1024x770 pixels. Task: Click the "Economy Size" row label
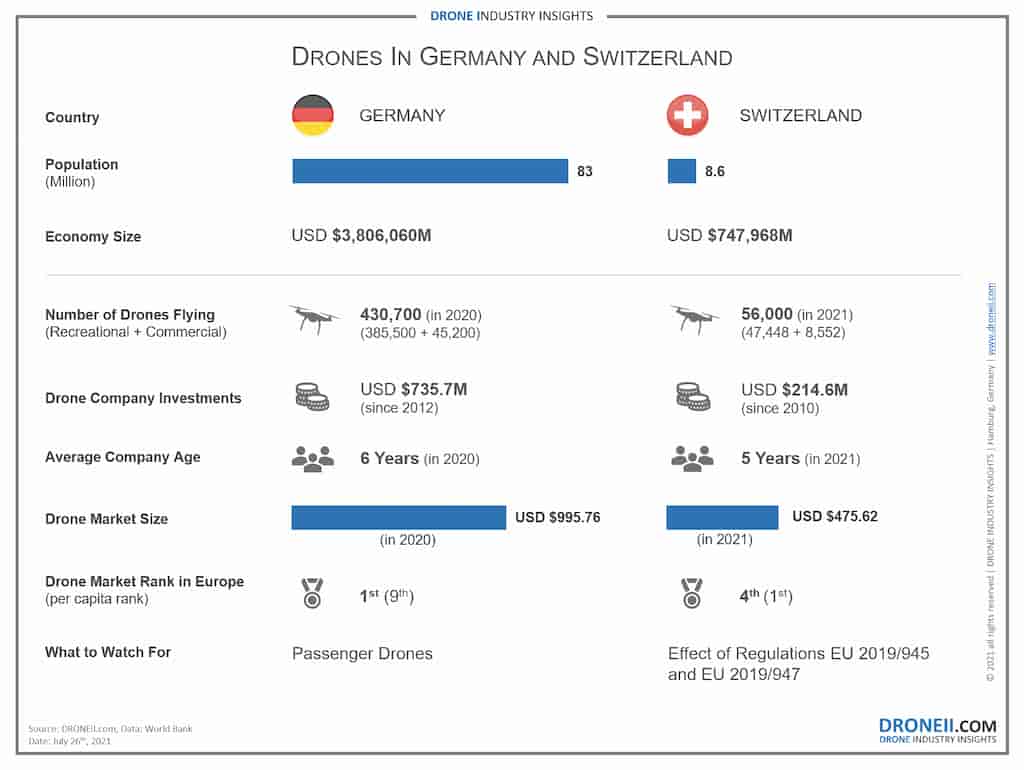[x=93, y=236]
